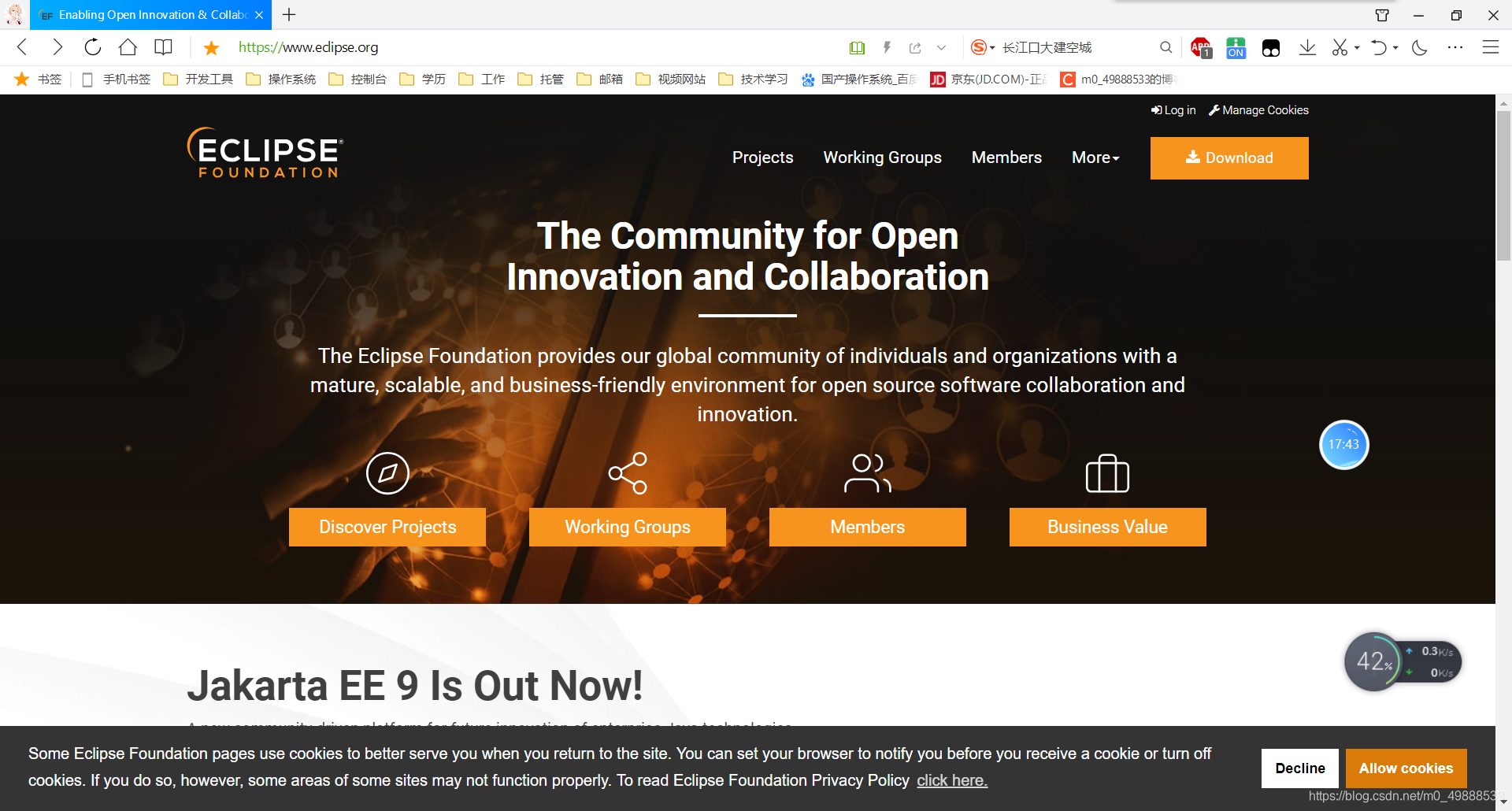Expand the undo closed tab dropdown arrow
The height and width of the screenshot is (811, 1512).
(1395, 48)
